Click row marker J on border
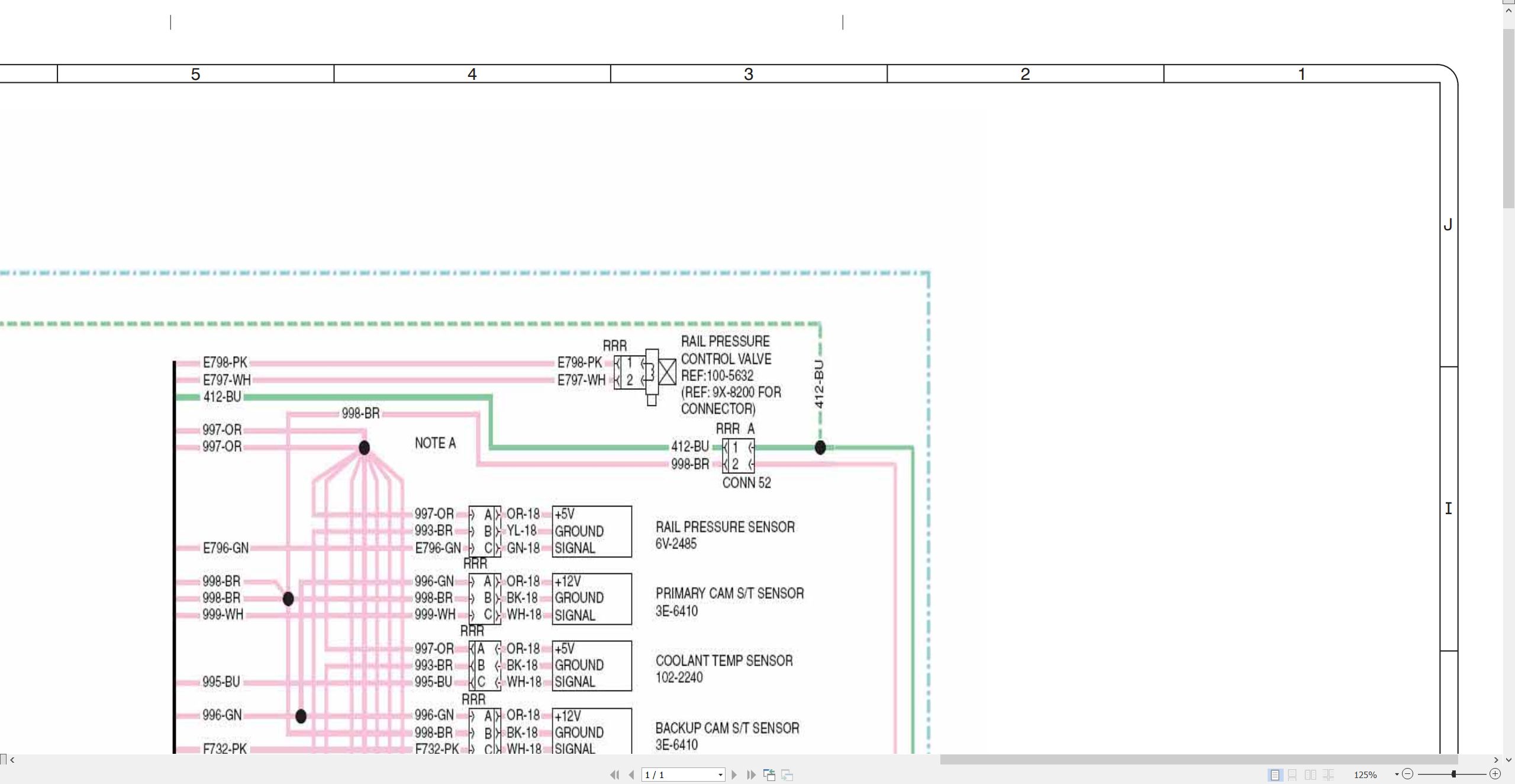Screen dimensions: 1515x784 tap(1448, 225)
